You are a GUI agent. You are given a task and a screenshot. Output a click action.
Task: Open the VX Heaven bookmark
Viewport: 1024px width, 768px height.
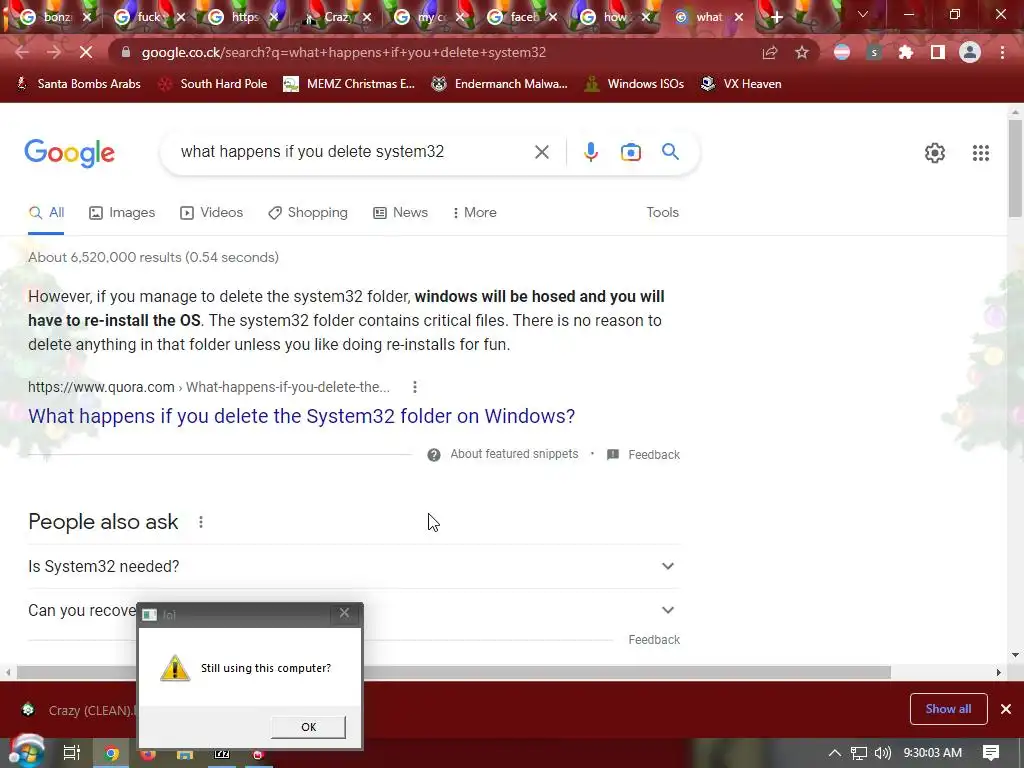click(741, 84)
